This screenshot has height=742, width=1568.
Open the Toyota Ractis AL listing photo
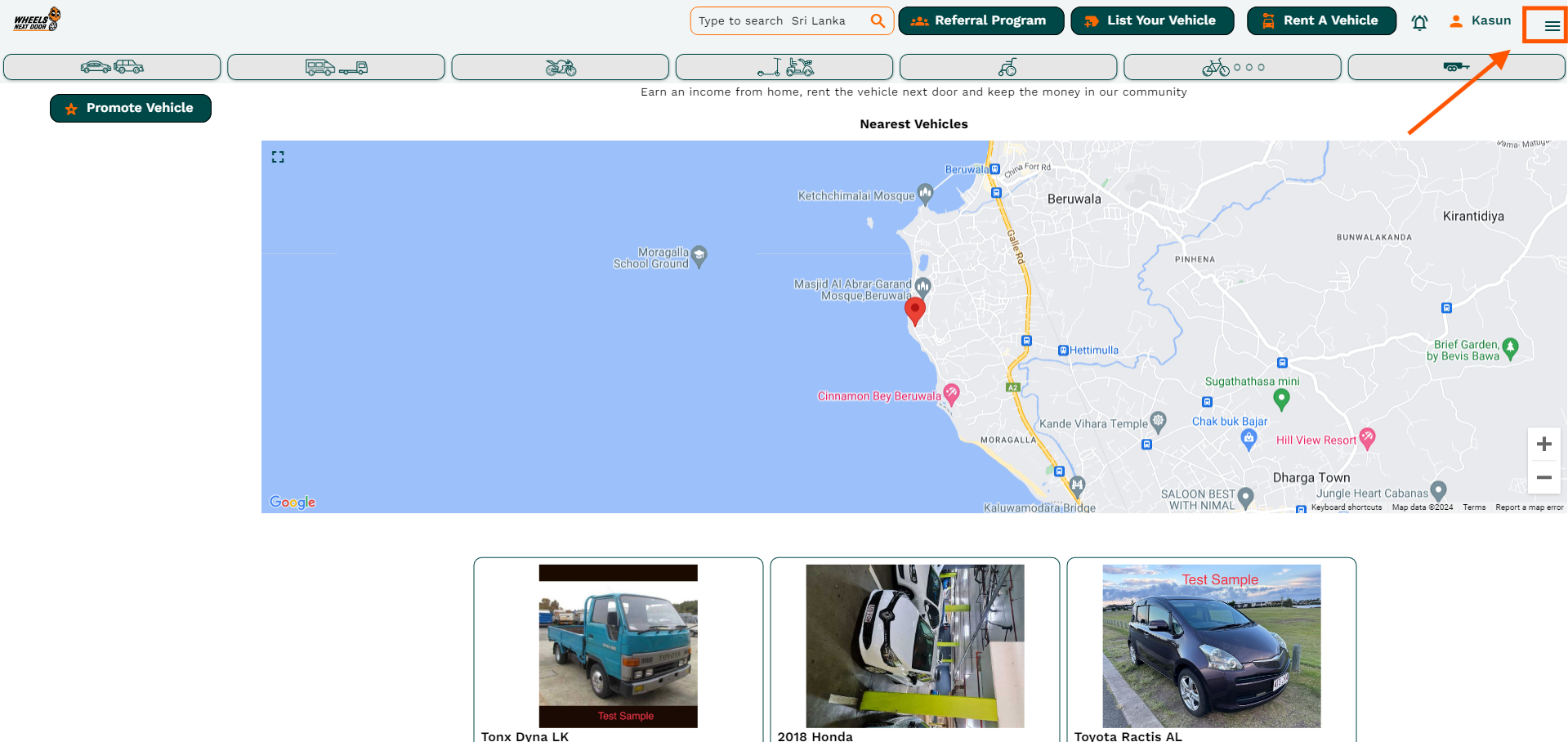tap(1211, 646)
